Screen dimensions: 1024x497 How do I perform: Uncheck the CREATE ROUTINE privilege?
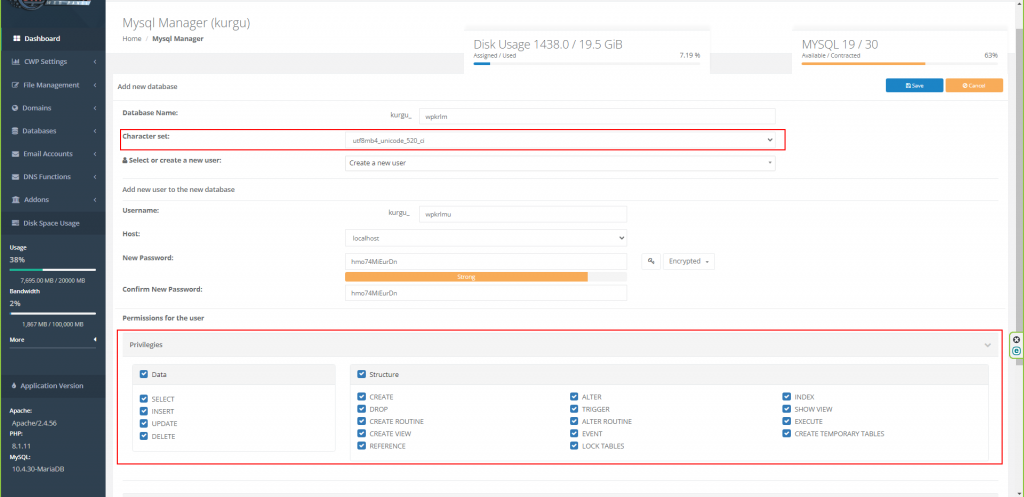(362, 421)
